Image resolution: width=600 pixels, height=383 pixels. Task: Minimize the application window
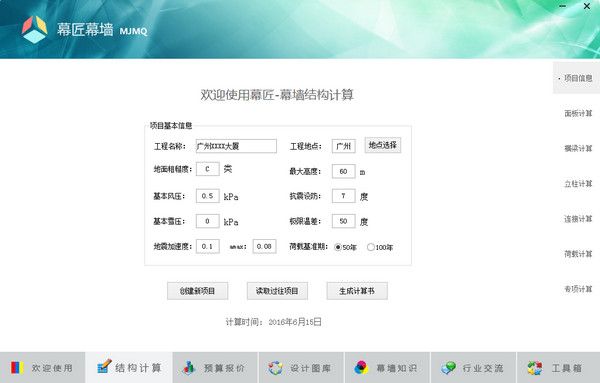pos(562,6)
